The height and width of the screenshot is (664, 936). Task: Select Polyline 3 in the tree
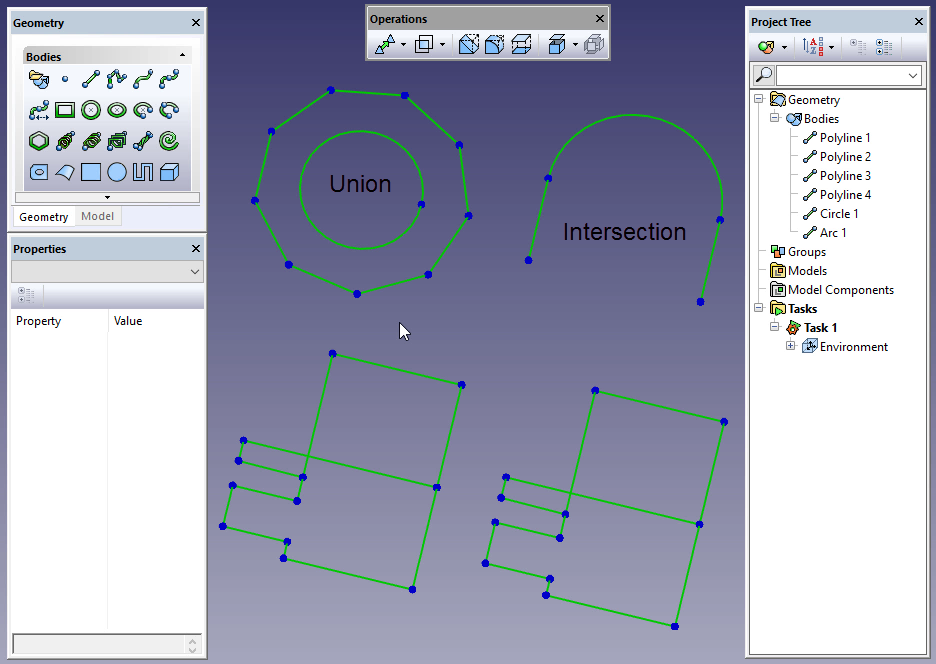[845, 176]
